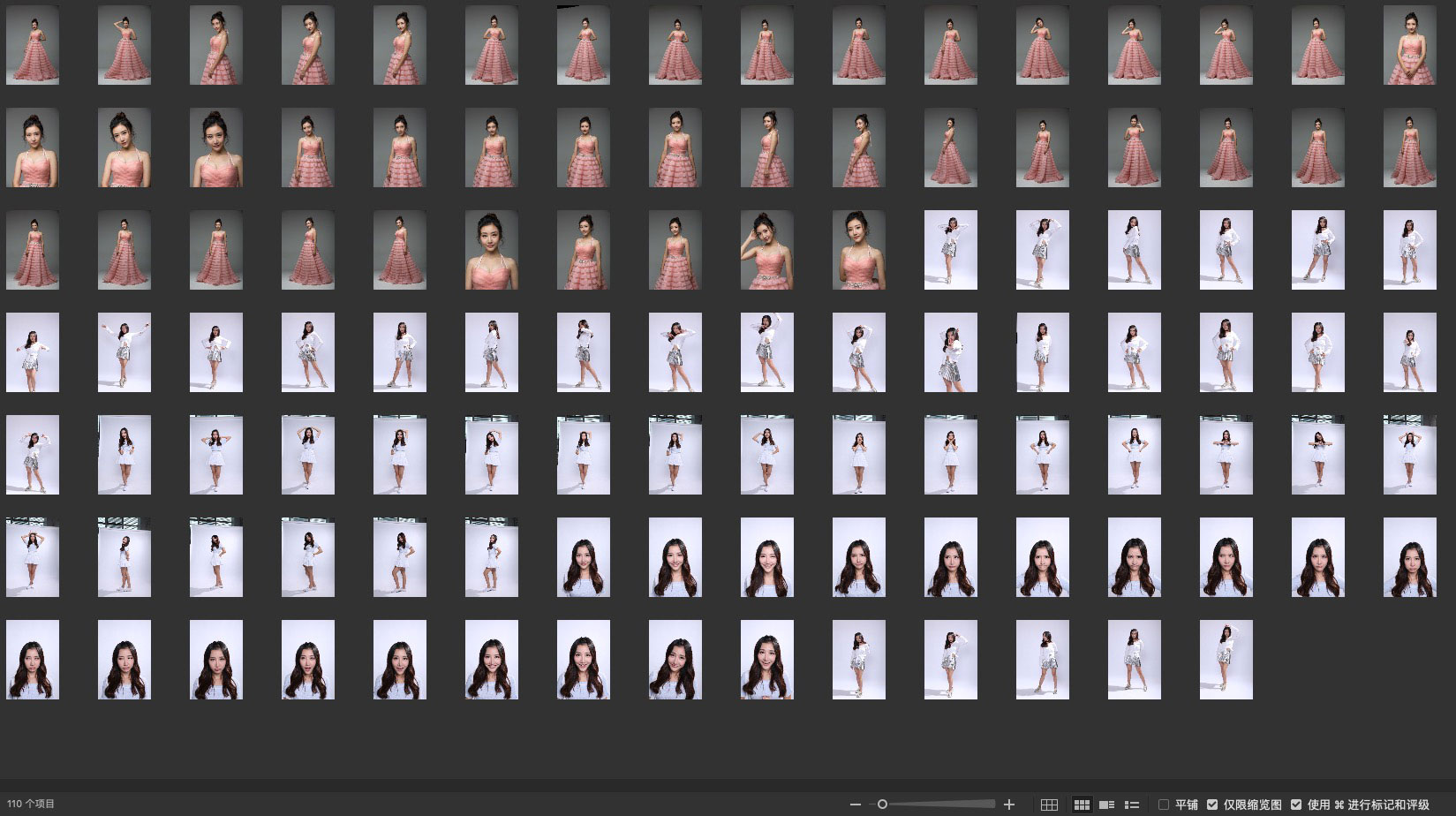Click the minus icon to shrink thumbnails
Viewport: 1456px width, 816px height.
[x=855, y=805]
